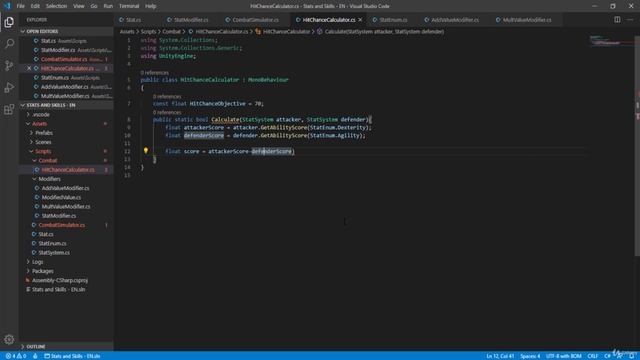
Task: Click the Ln 12, Col 41 status entry
Action: 500,356
